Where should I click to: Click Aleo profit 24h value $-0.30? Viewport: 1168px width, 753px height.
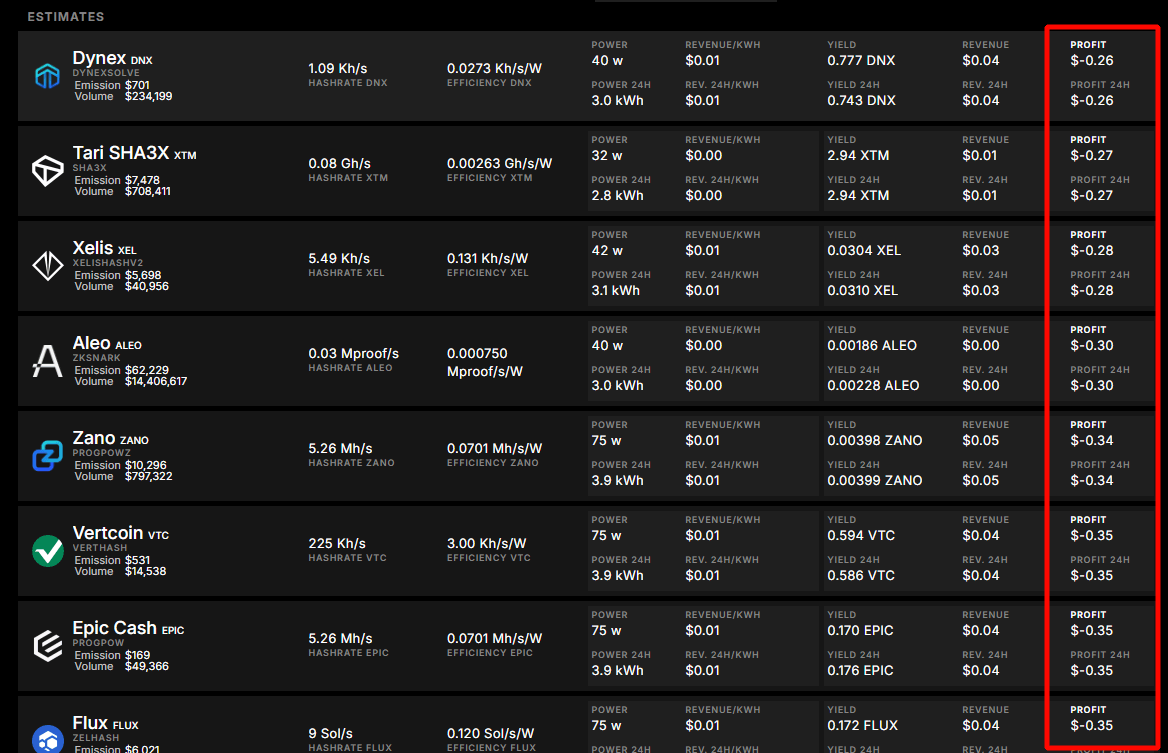coord(1091,386)
